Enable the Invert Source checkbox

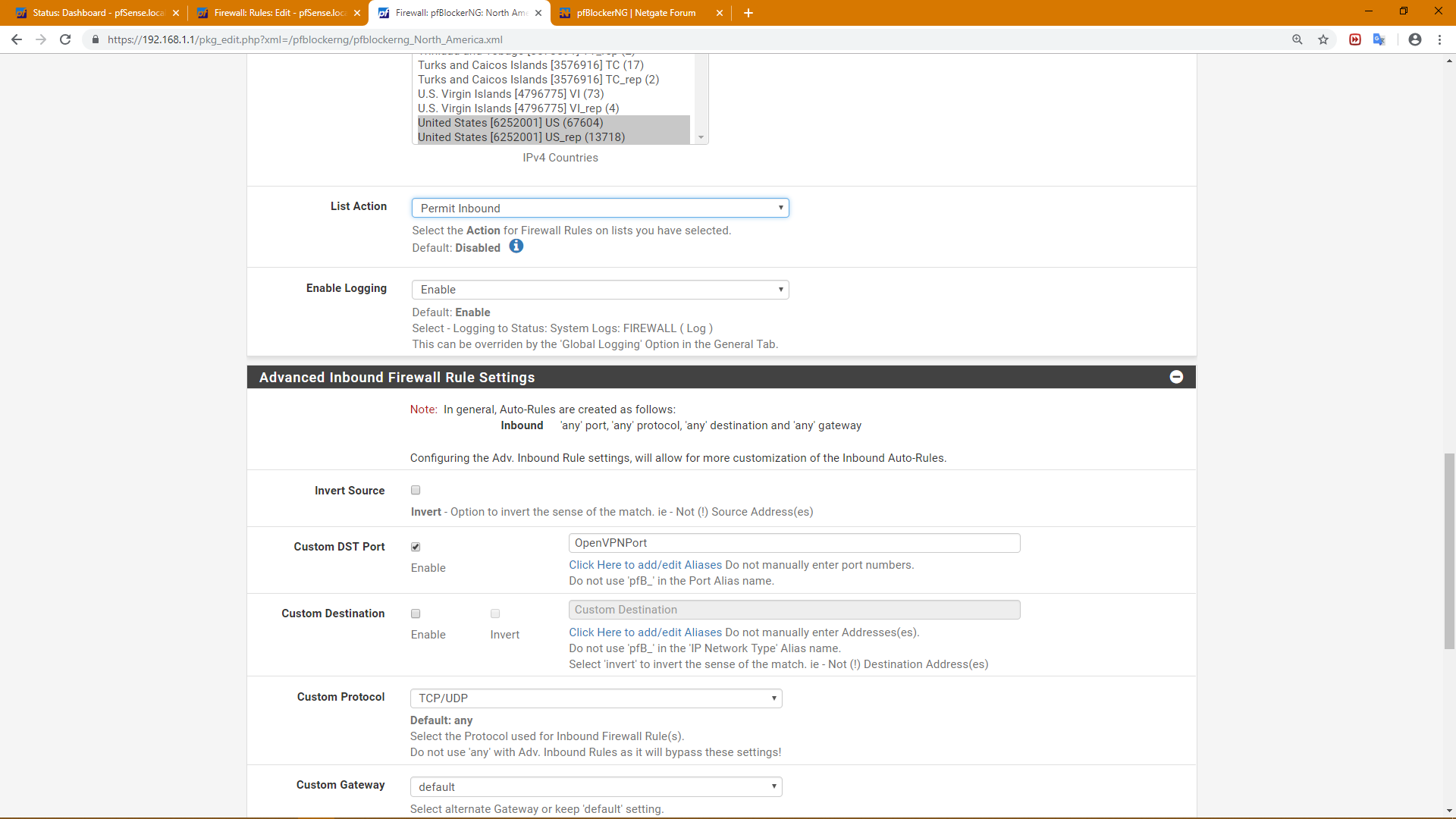pos(416,491)
